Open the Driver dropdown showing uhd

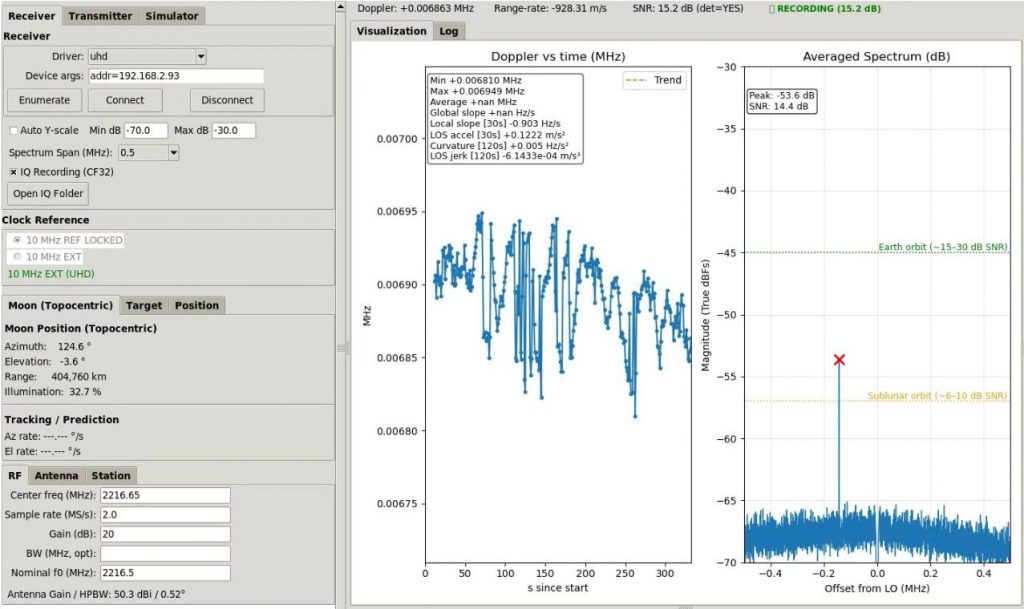[147, 57]
